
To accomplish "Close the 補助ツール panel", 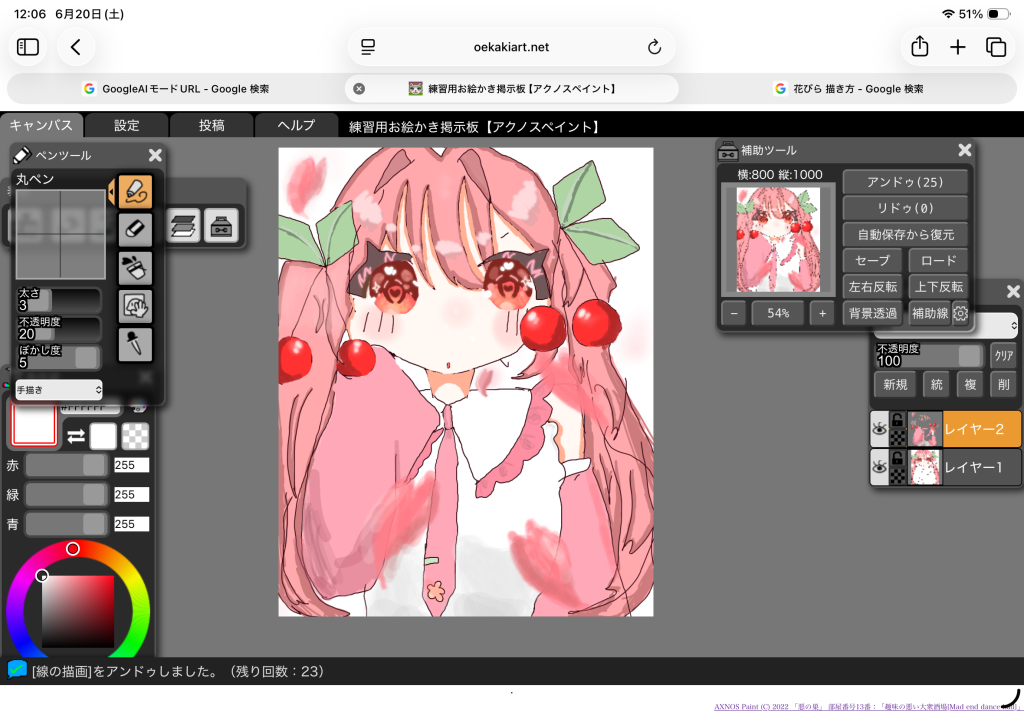I will (965, 150).
